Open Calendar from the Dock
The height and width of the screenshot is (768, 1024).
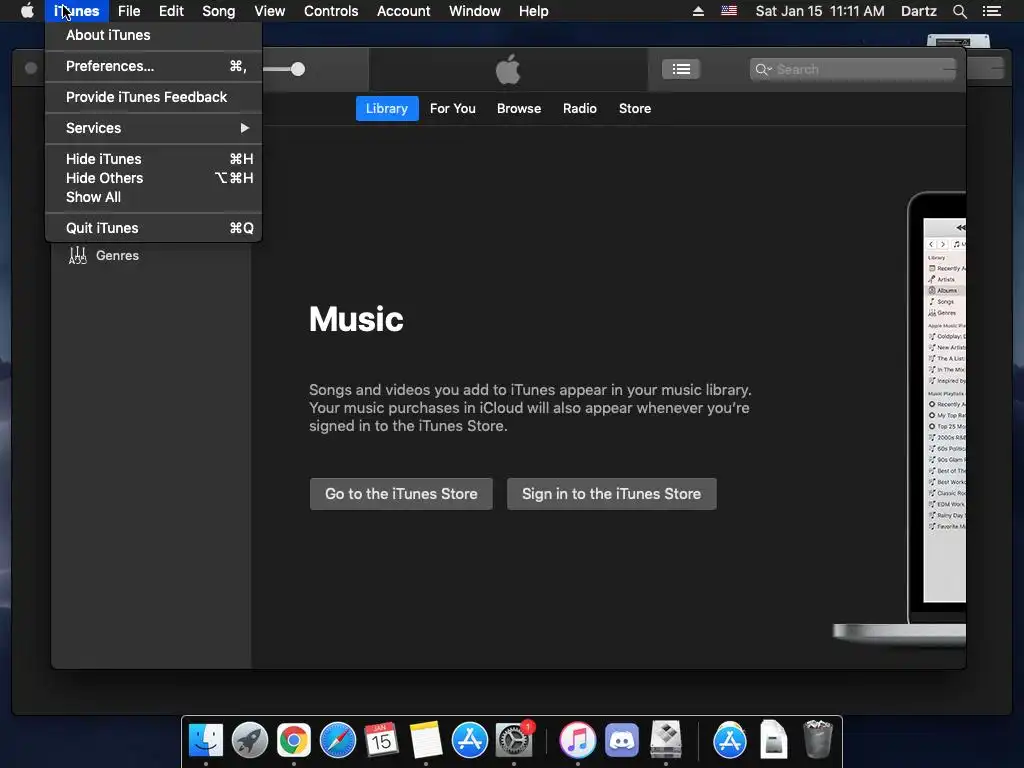381,740
